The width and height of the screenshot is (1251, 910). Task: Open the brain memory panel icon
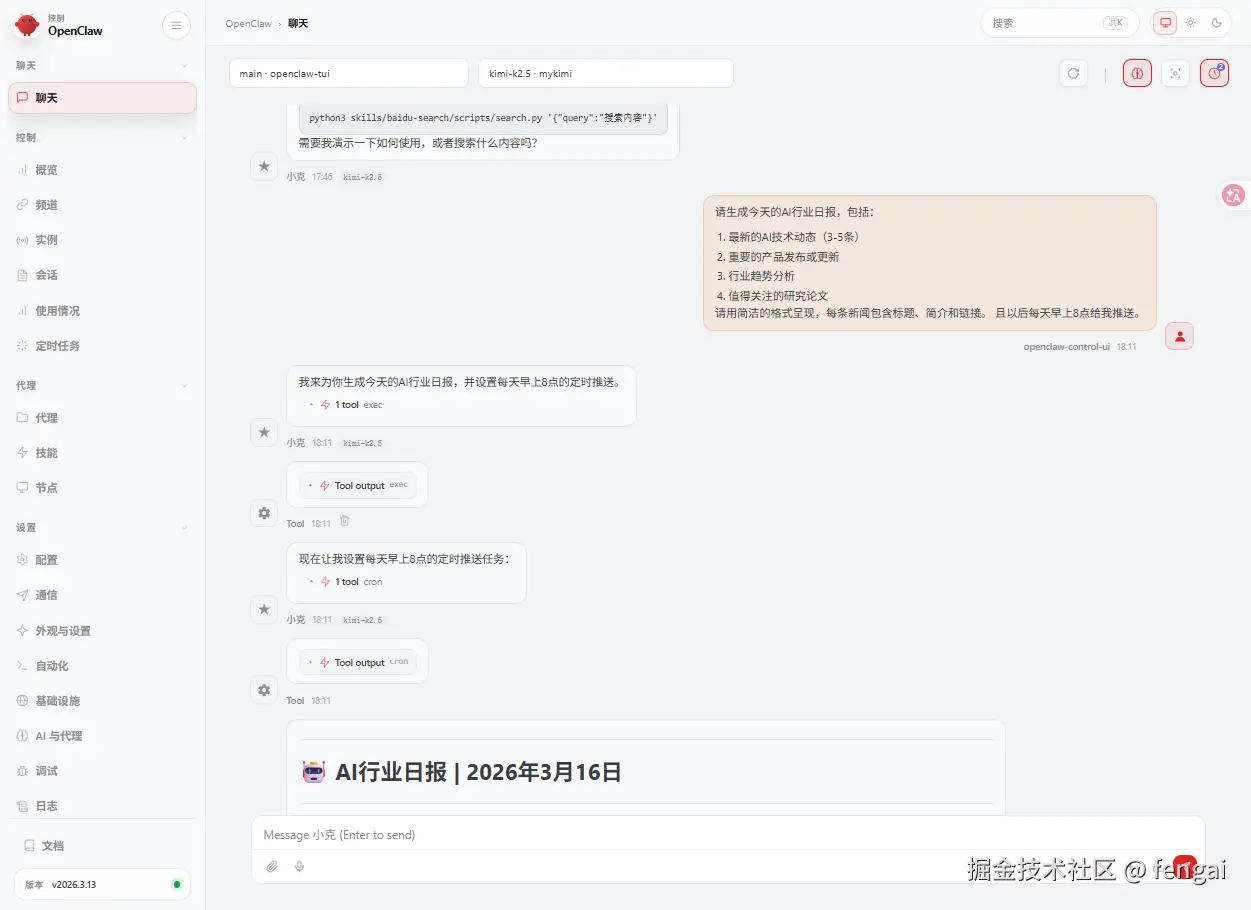1137,73
